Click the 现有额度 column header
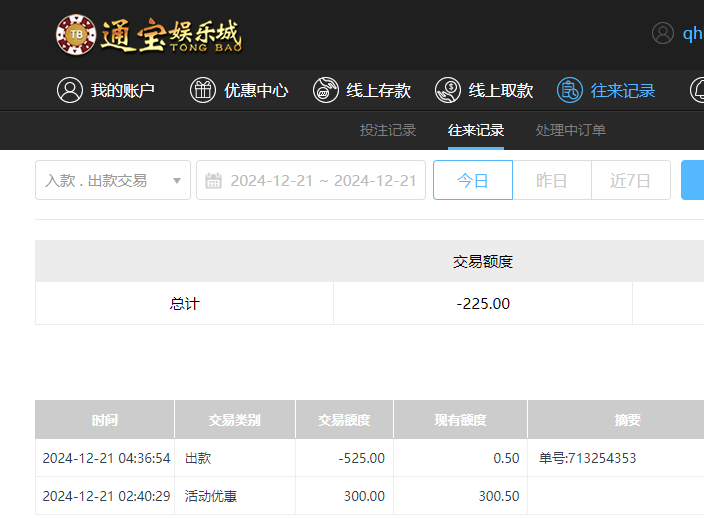The width and height of the screenshot is (704, 518). pyautogui.click(x=460, y=419)
